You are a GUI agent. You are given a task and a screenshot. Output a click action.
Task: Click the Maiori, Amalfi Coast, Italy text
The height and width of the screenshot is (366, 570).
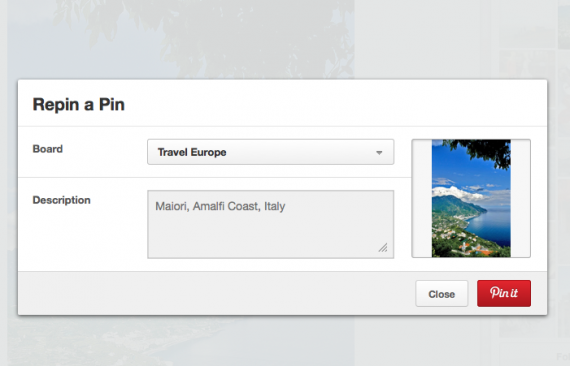(220, 206)
